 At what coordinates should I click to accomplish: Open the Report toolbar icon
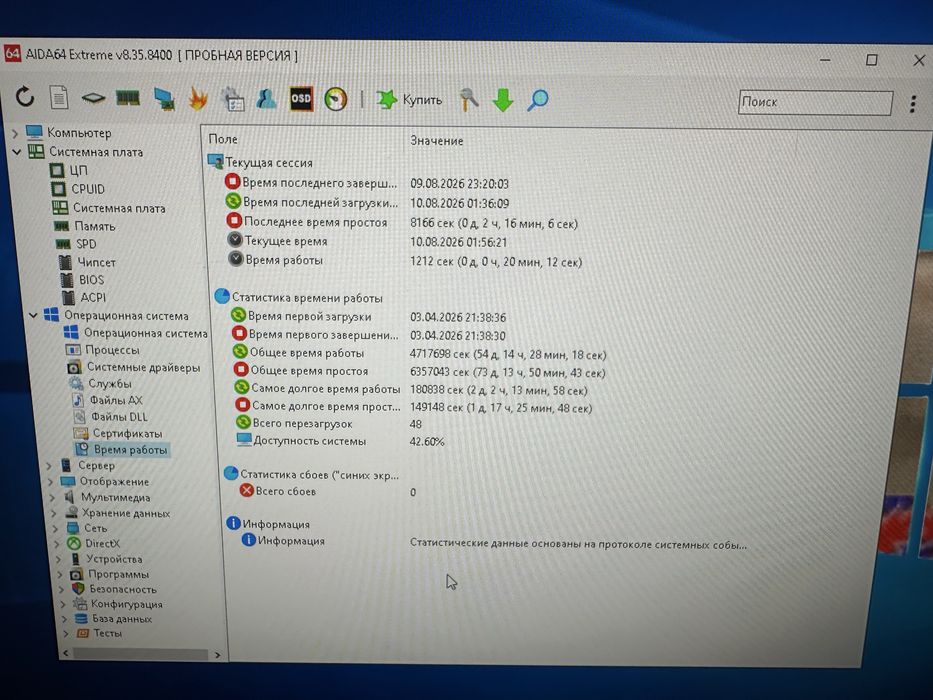tap(58, 97)
